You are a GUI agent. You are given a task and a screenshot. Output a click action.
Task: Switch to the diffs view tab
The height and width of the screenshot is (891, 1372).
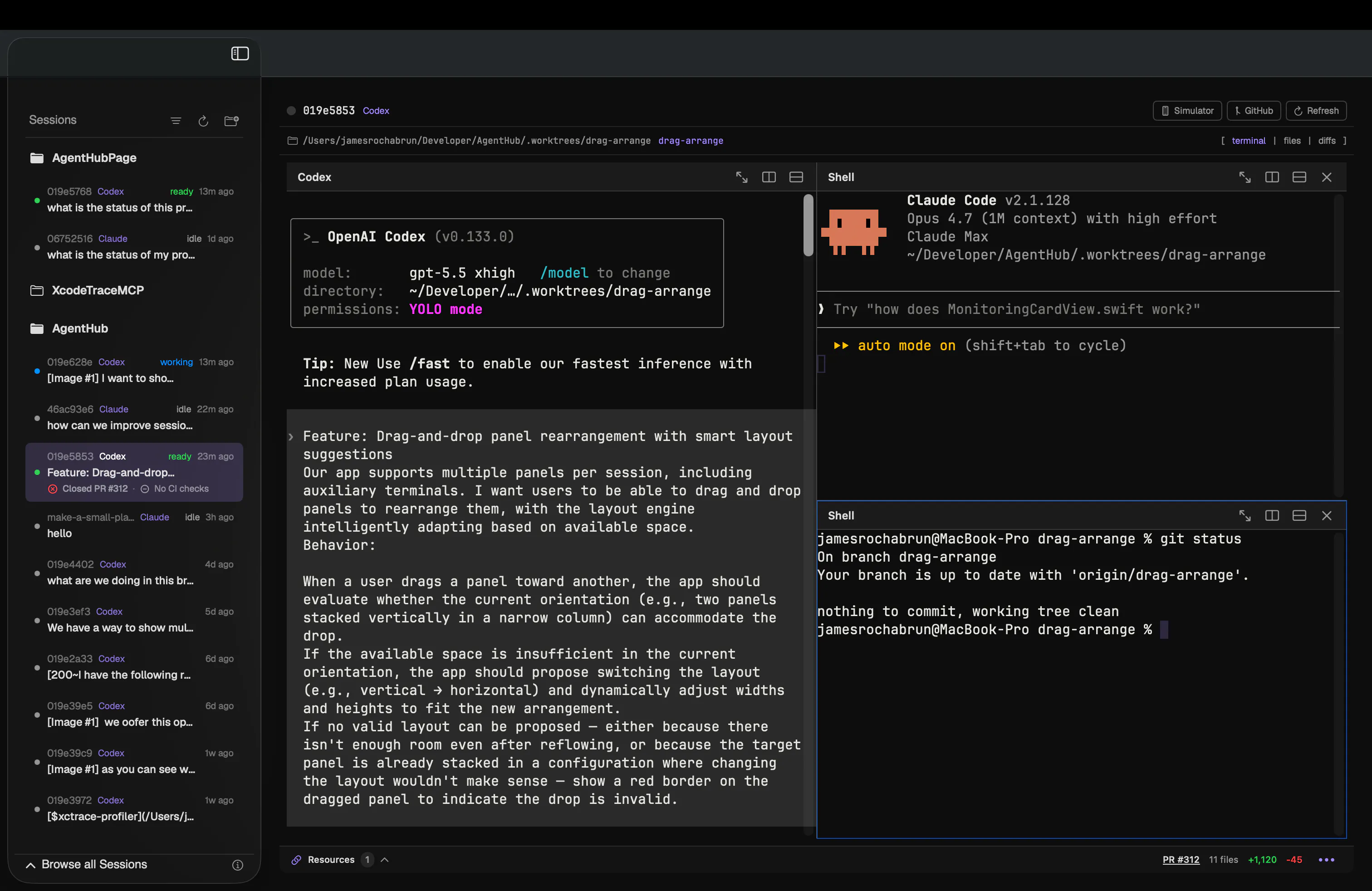point(1327,141)
